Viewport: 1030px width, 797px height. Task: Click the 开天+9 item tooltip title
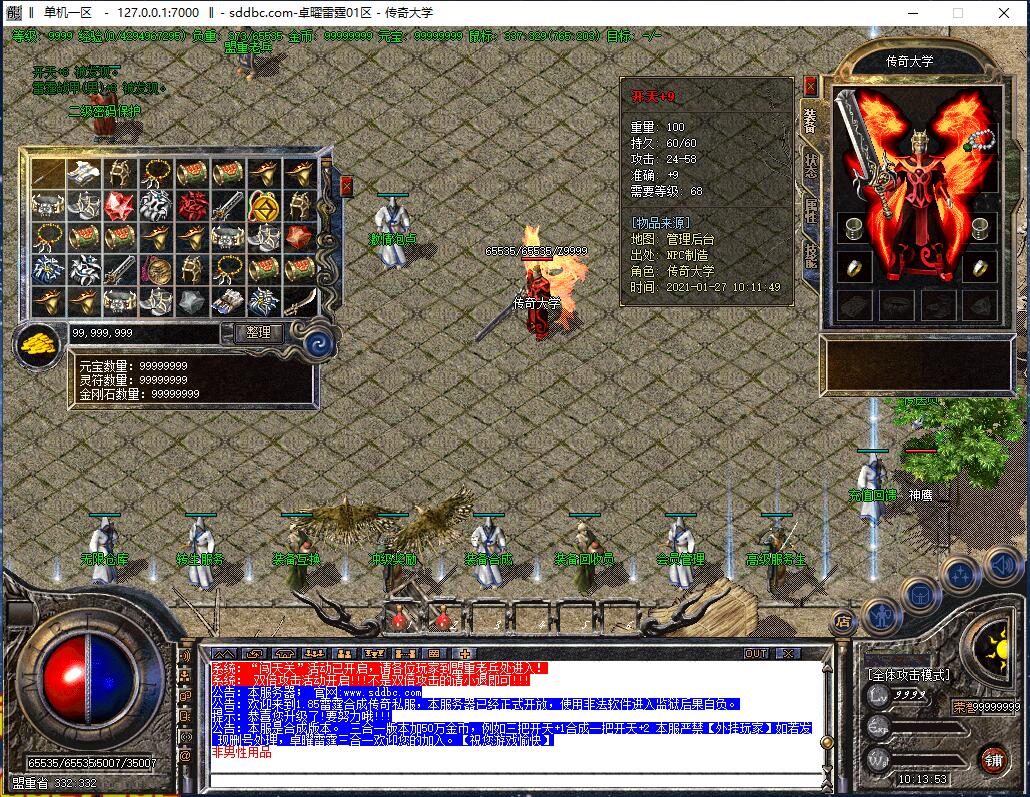653,97
